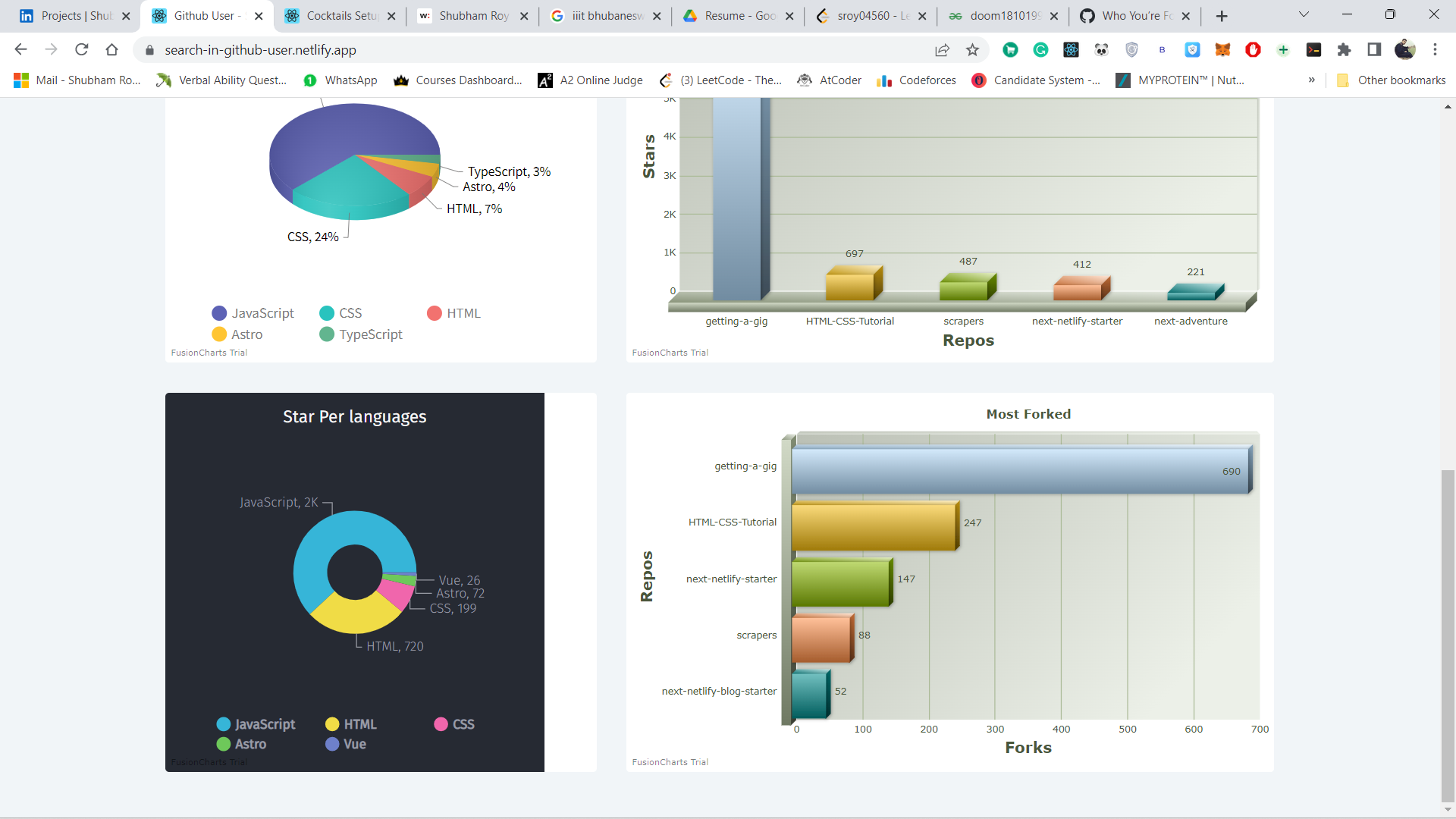The image size is (1456, 819).
Task: Reload the current page
Action: [x=82, y=50]
